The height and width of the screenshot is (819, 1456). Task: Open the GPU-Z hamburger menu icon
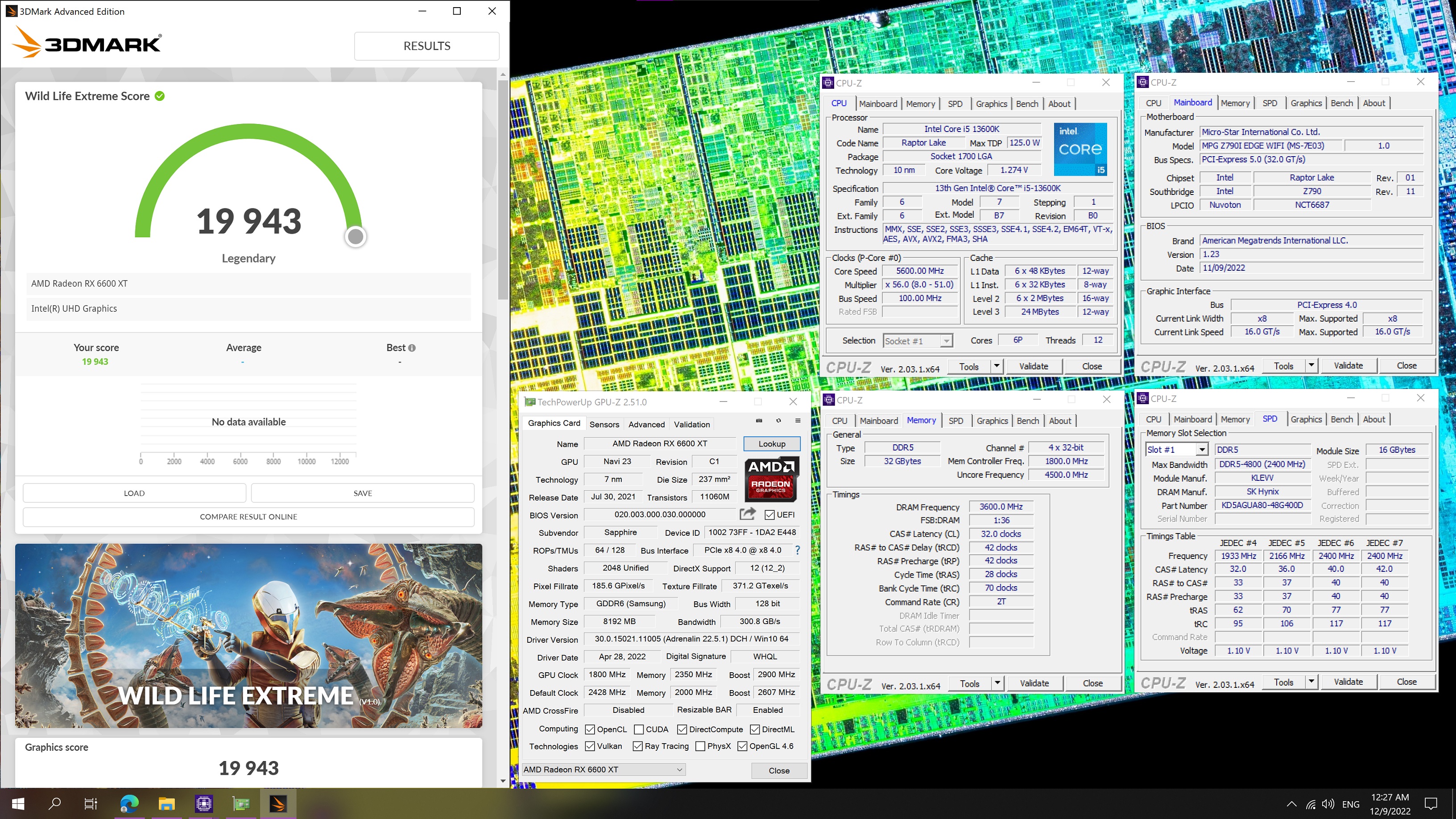798,421
